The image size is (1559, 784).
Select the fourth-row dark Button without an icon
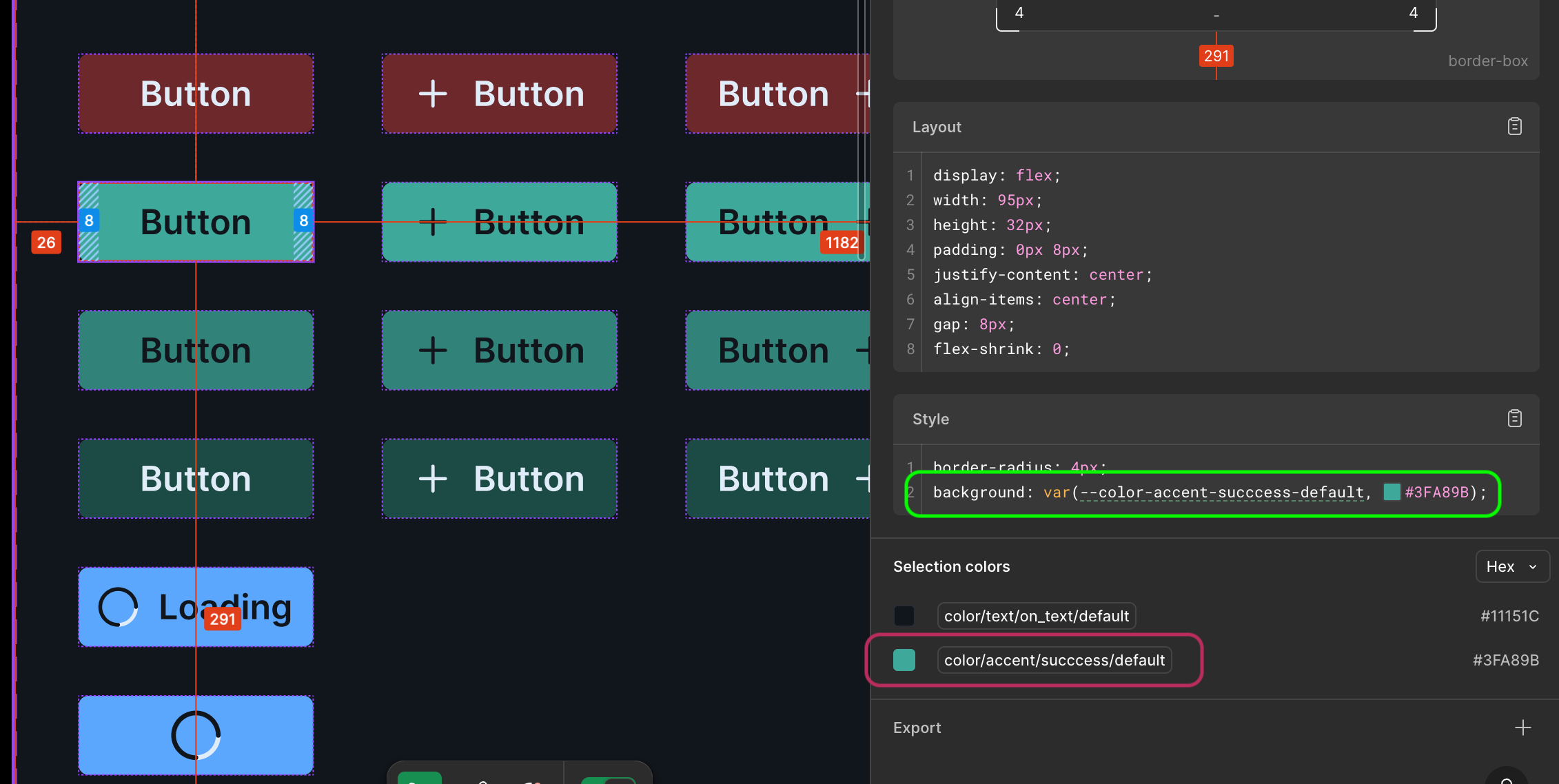pos(196,478)
